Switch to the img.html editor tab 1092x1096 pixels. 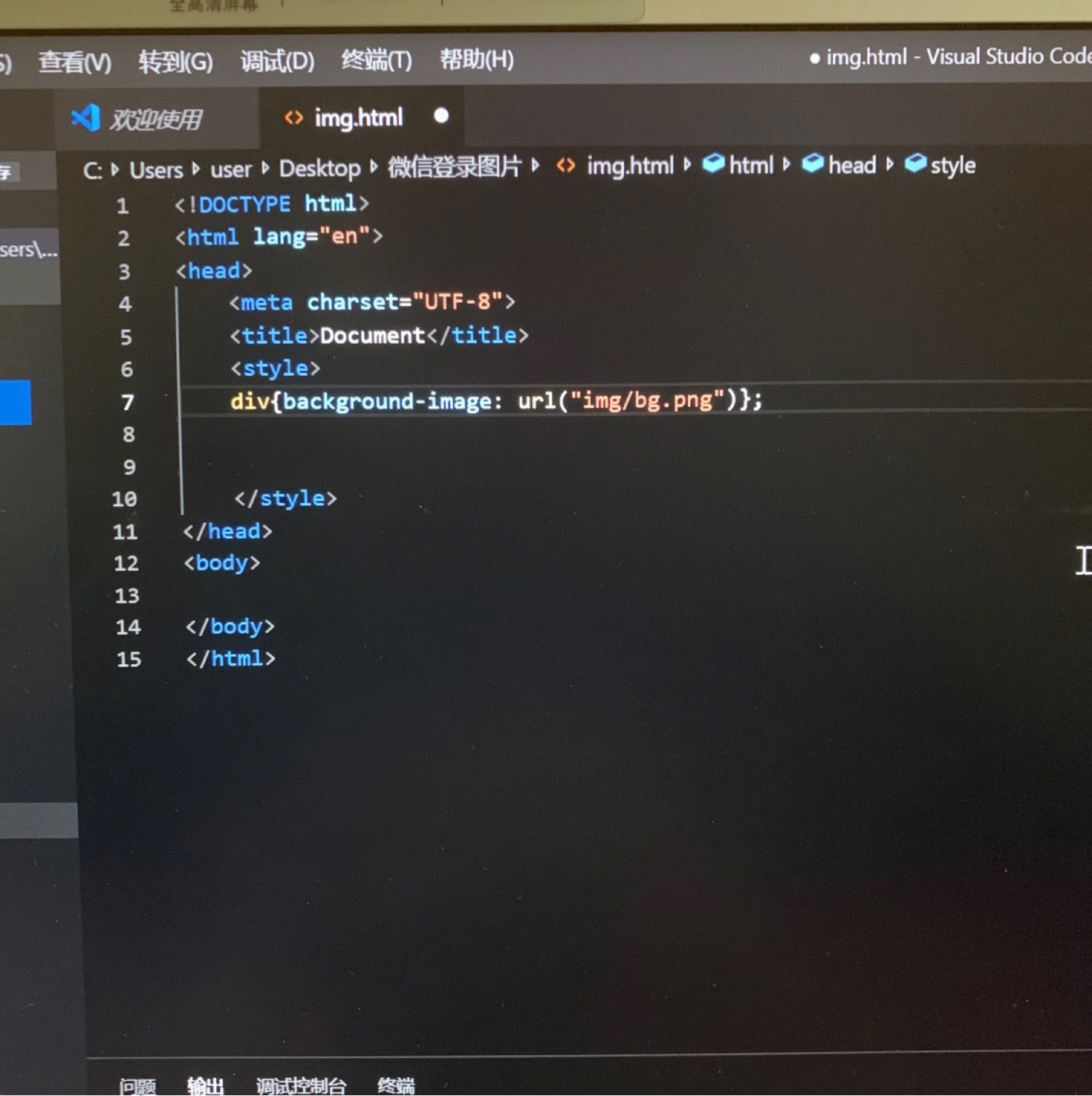[x=362, y=117]
